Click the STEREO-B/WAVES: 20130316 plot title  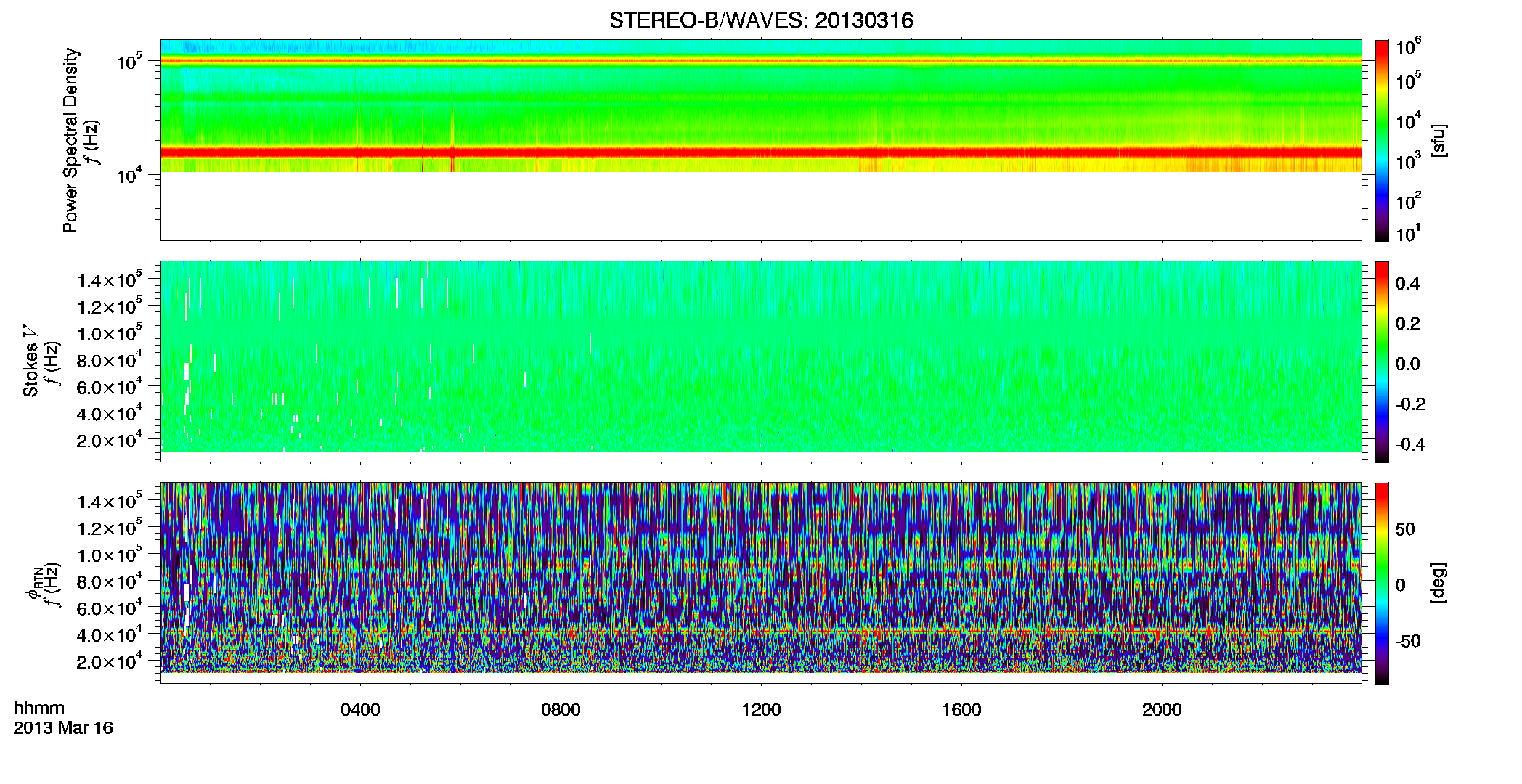761,20
